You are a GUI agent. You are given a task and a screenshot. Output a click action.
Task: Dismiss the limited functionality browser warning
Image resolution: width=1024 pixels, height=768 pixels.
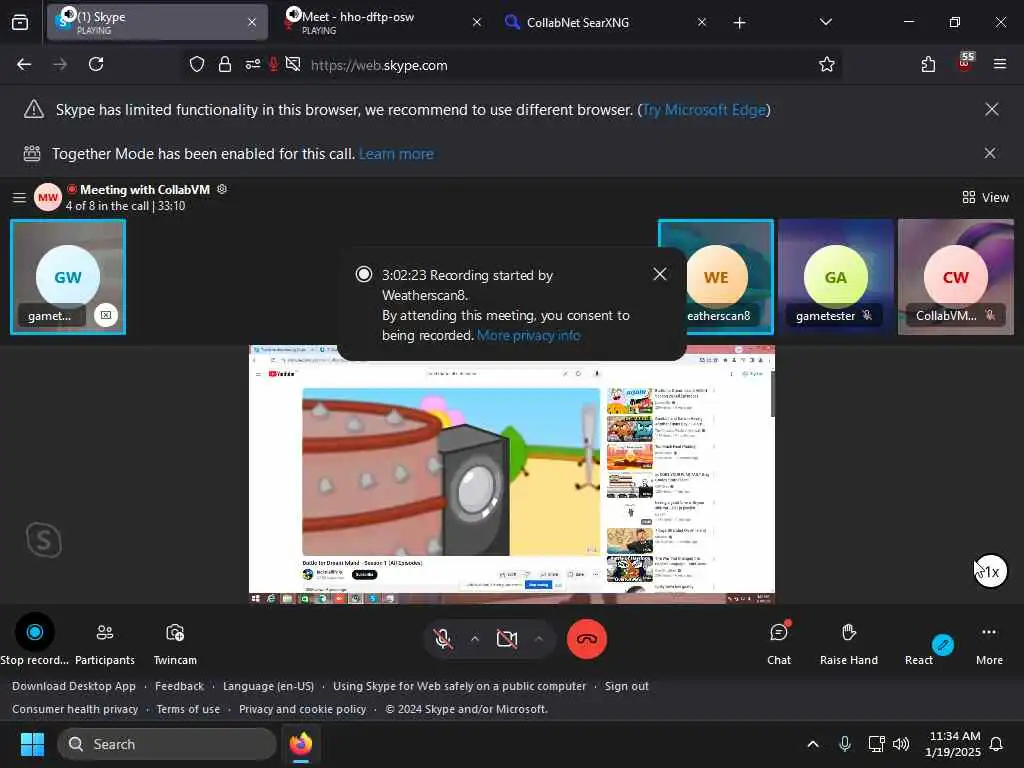pos(991,109)
